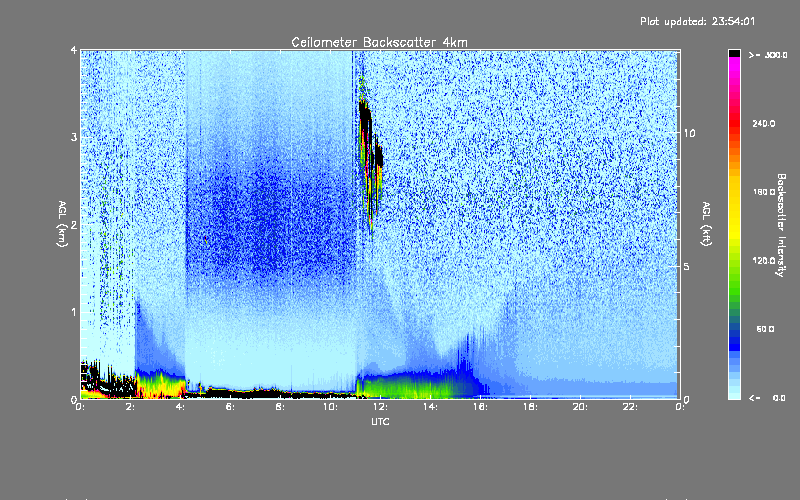Click the '2' km tick on left axis
The height and width of the screenshot is (500, 800).
coord(74,225)
